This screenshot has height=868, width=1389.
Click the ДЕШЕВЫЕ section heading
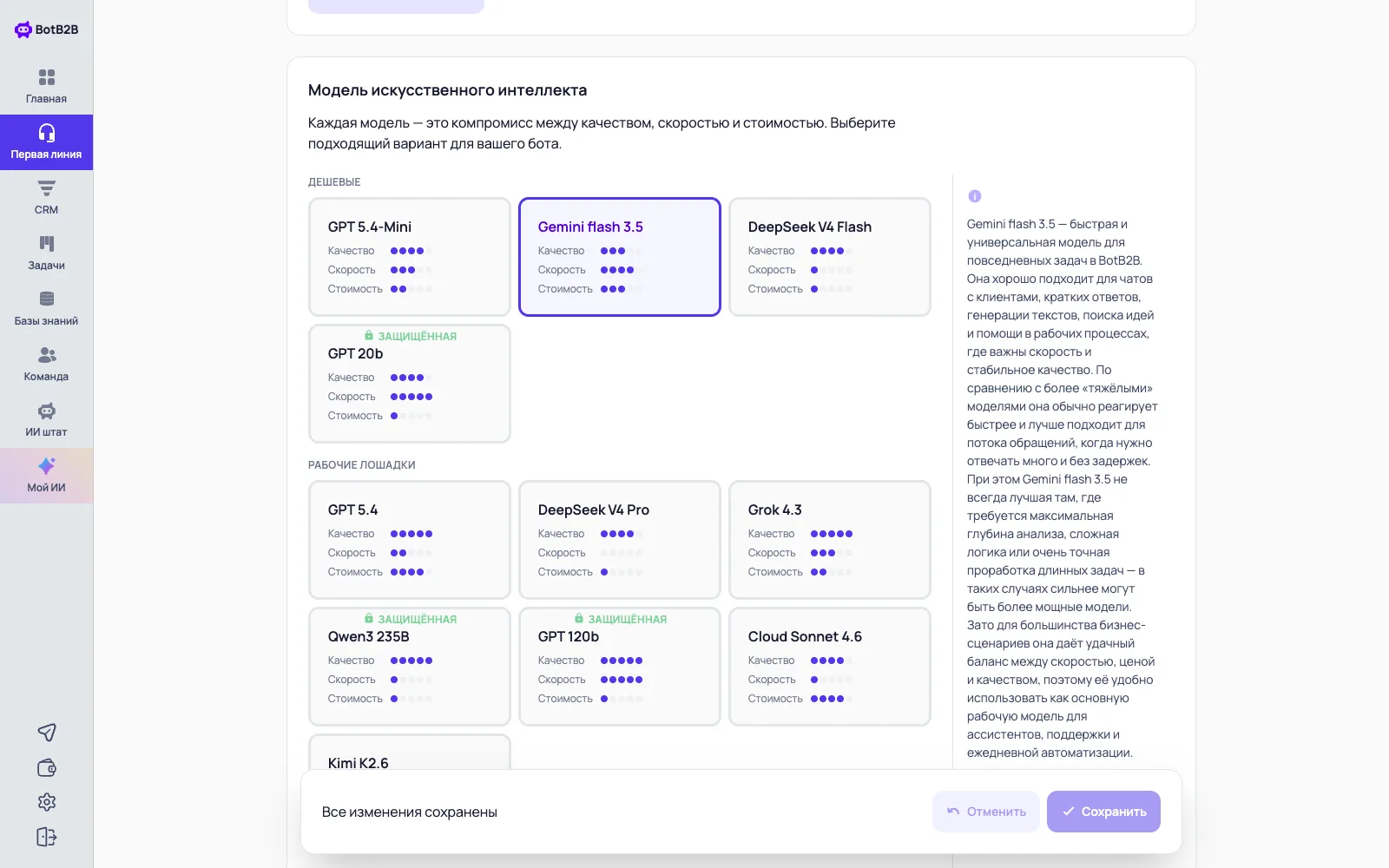(x=334, y=182)
